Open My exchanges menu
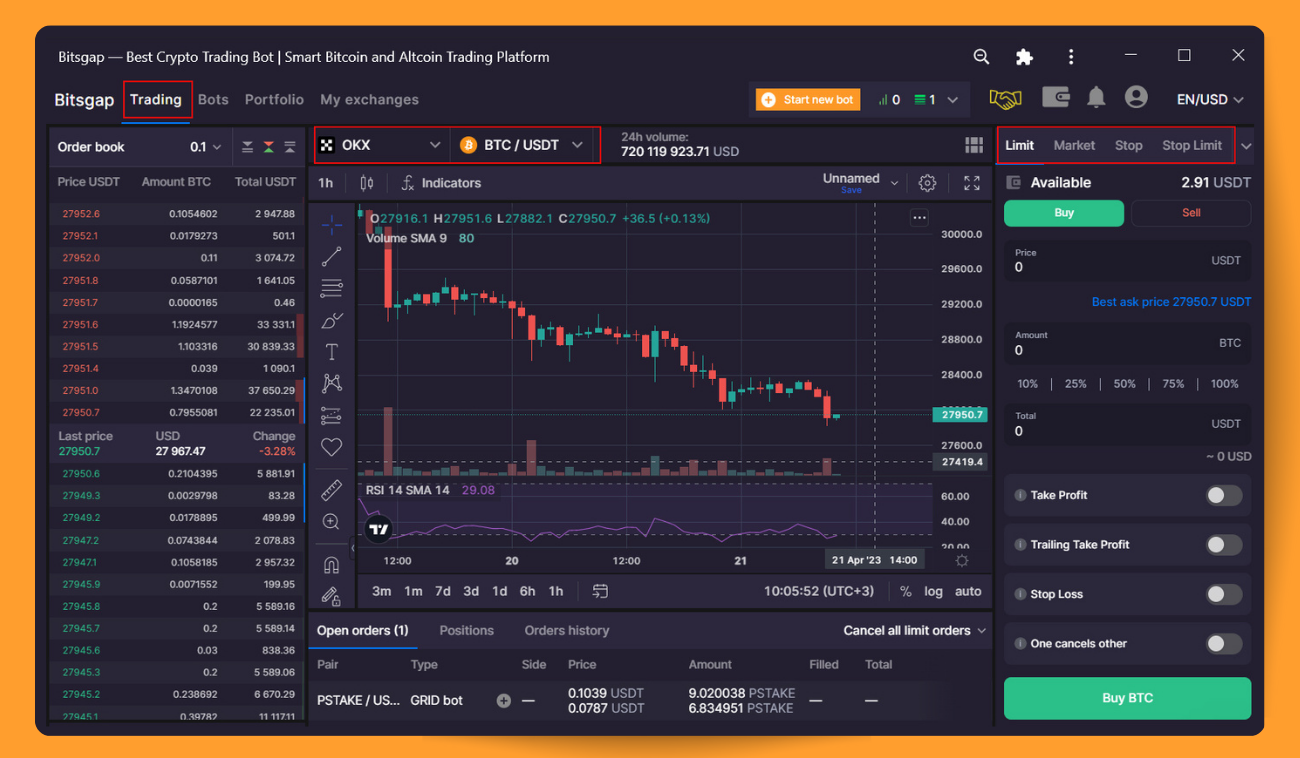 click(x=369, y=99)
